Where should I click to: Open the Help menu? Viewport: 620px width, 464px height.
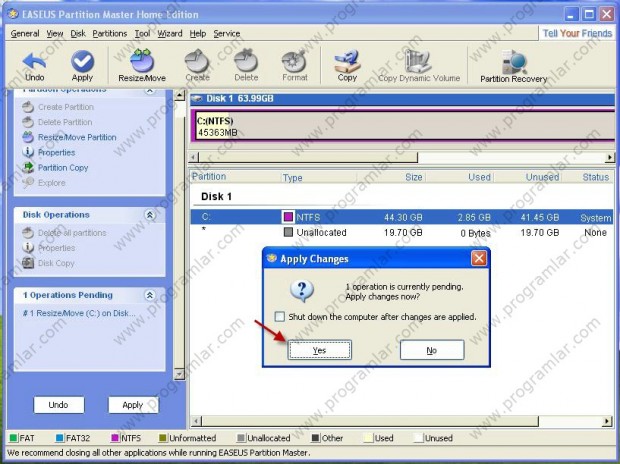point(198,34)
